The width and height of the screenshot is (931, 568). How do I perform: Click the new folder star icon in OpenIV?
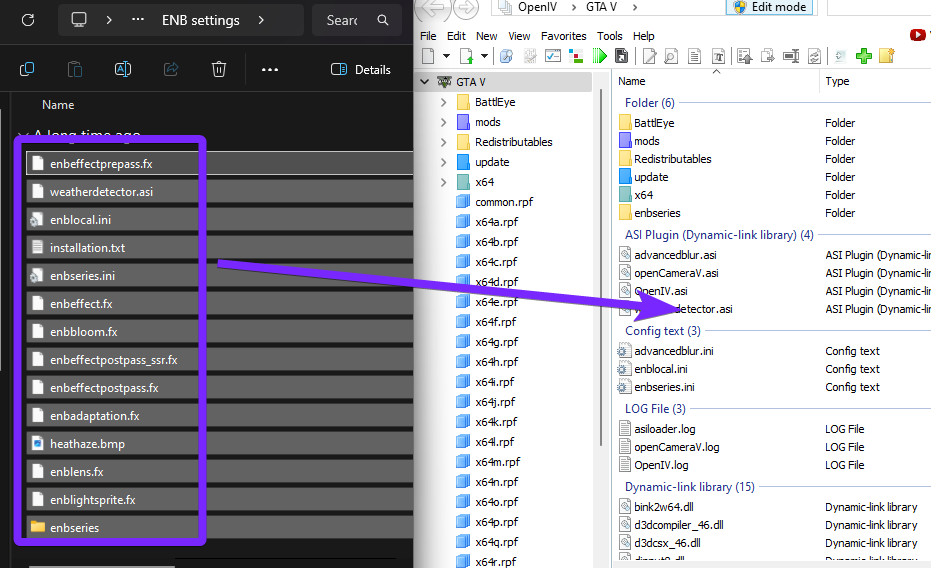coord(886,56)
